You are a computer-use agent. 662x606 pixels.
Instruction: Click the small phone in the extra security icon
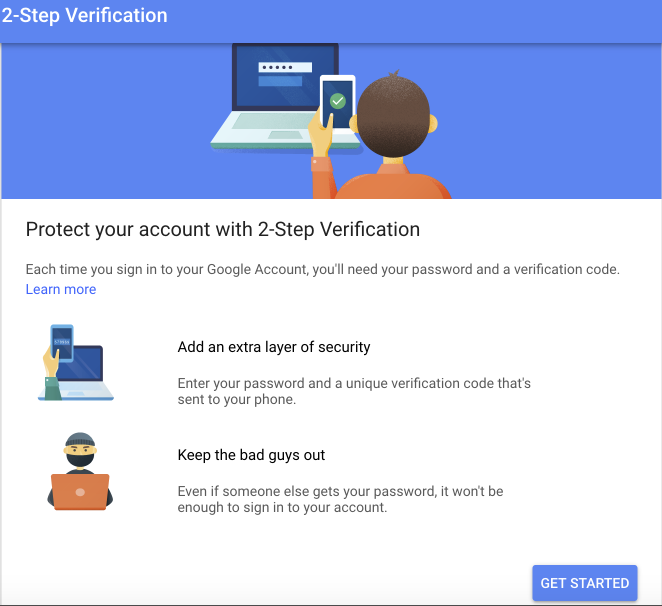coord(62,340)
